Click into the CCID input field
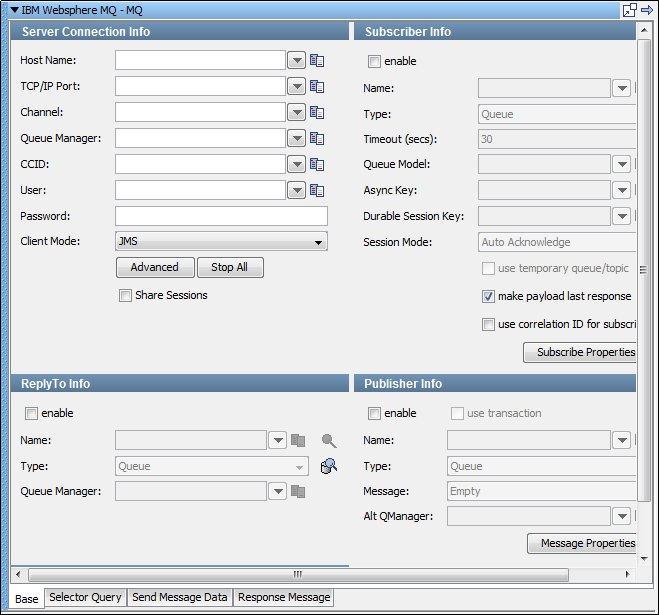The height and width of the screenshot is (615, 659). [x=200, y=165]
